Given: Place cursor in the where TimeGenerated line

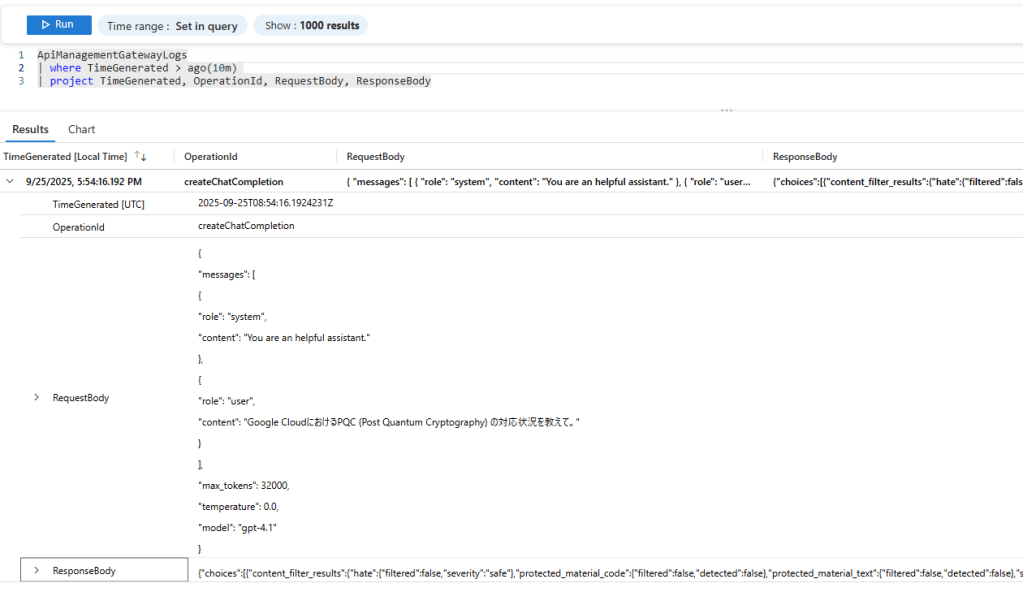Looking at the screenshot, I should 142,68.
